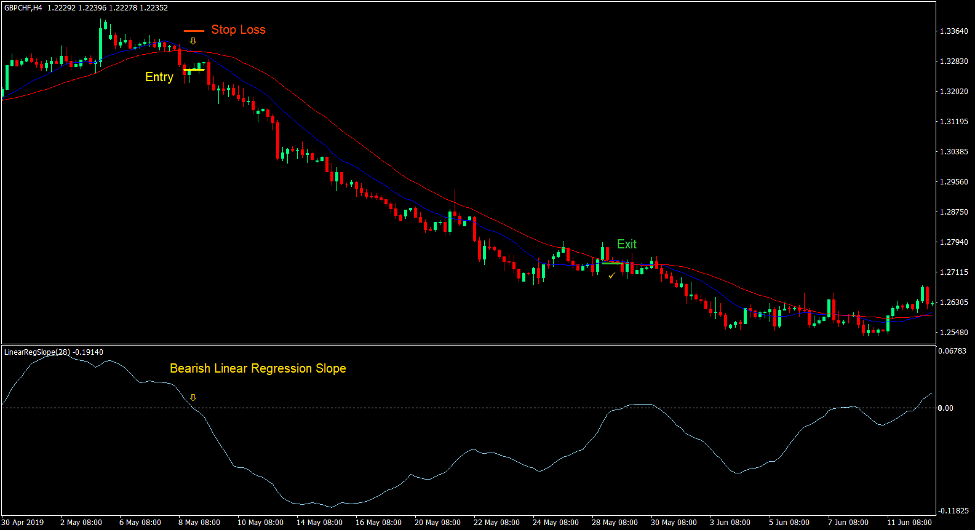The width and height of the screenshot is (977, 531).
Task: Select the orange Stop Loss line marker
Action: (193, 31)
